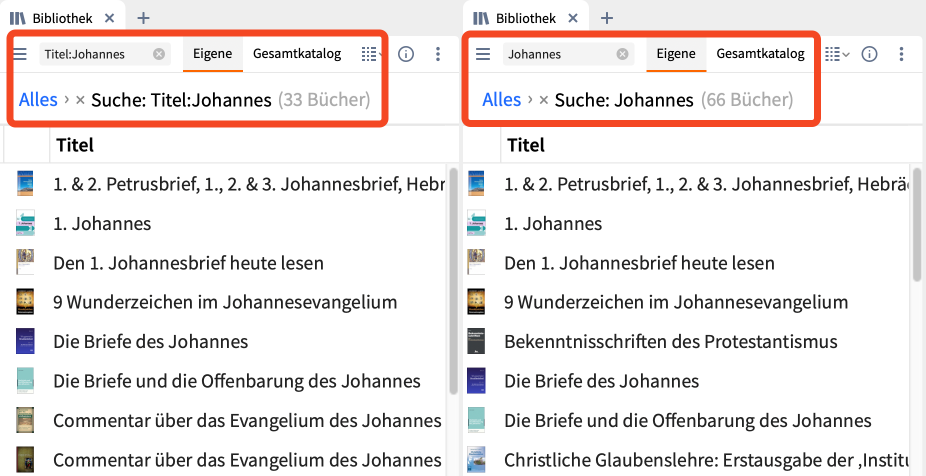Switch right panel to Gesamtkatalog
926x476 pixels.
(x=760, y=54)
